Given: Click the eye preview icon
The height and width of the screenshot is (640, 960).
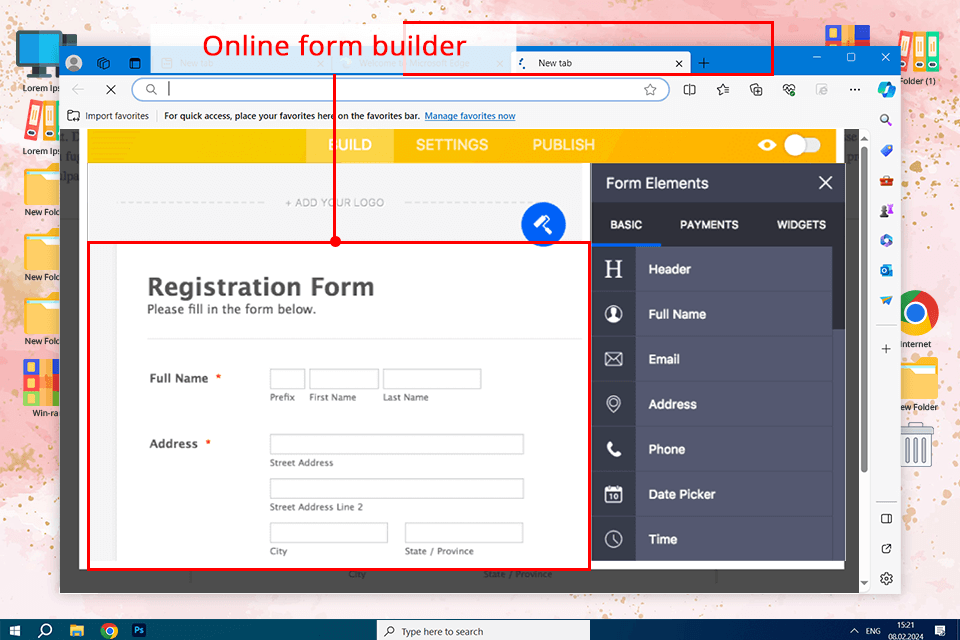Looking at the screenshot, I should [x=767, y=145].
